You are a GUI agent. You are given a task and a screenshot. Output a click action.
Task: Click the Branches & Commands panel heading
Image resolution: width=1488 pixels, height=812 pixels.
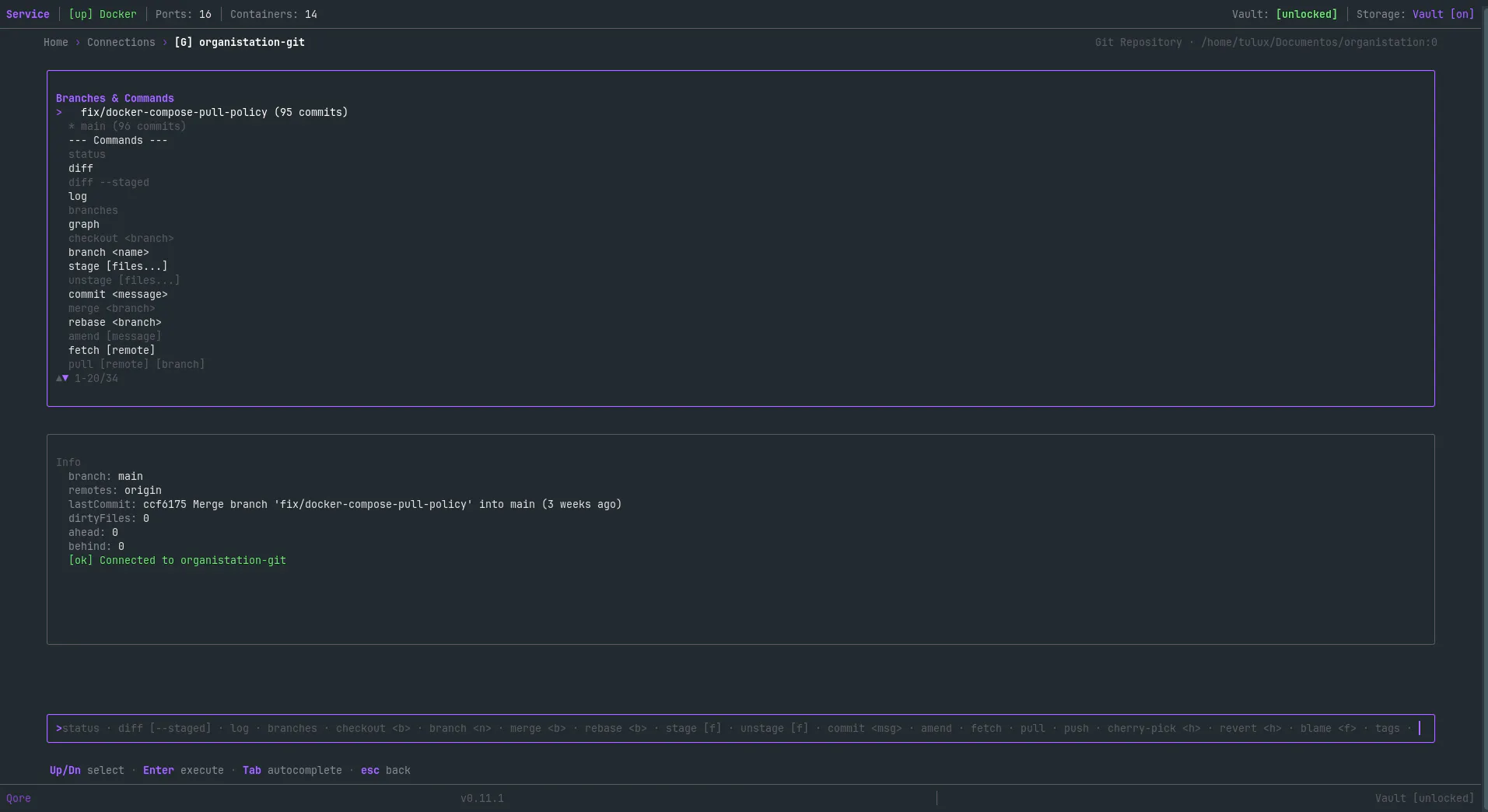coord(114,98)
